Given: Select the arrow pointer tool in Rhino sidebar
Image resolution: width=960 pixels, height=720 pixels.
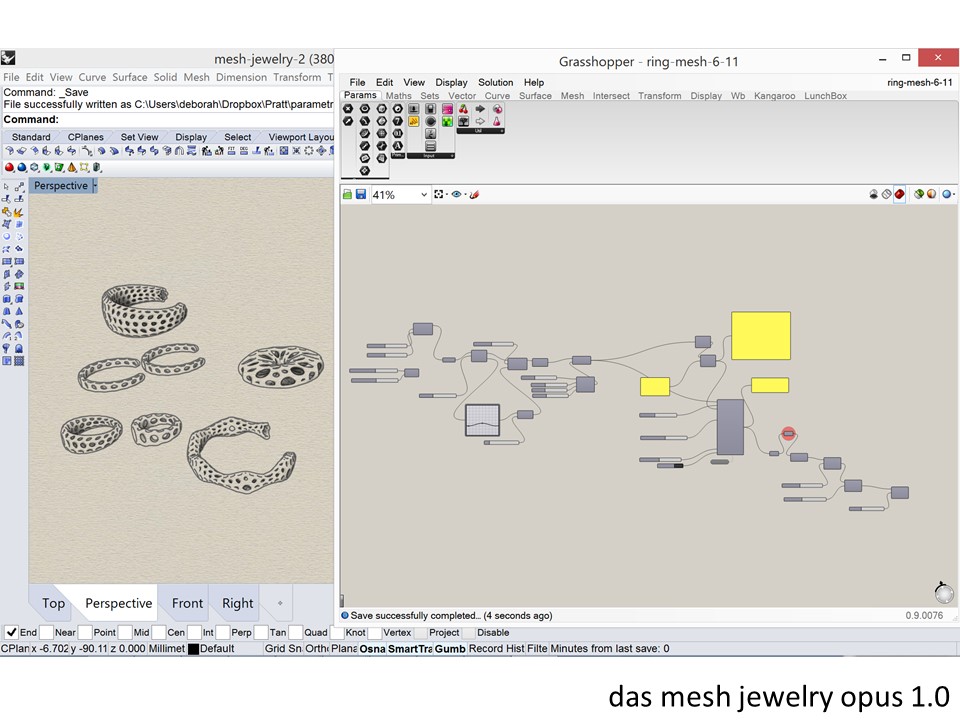Looking at the screenshot, I should (7, 186).
